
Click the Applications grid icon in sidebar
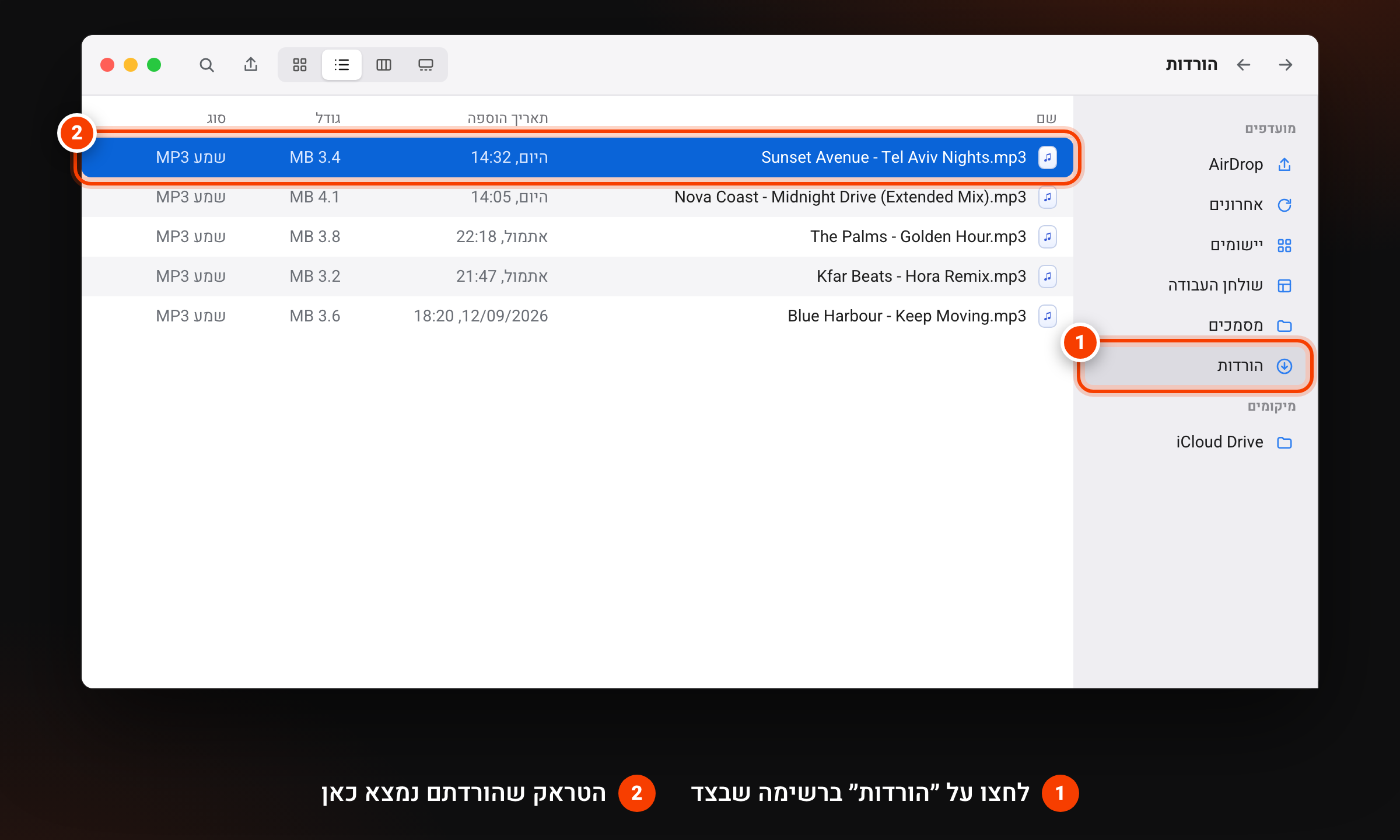point(1284,246)
